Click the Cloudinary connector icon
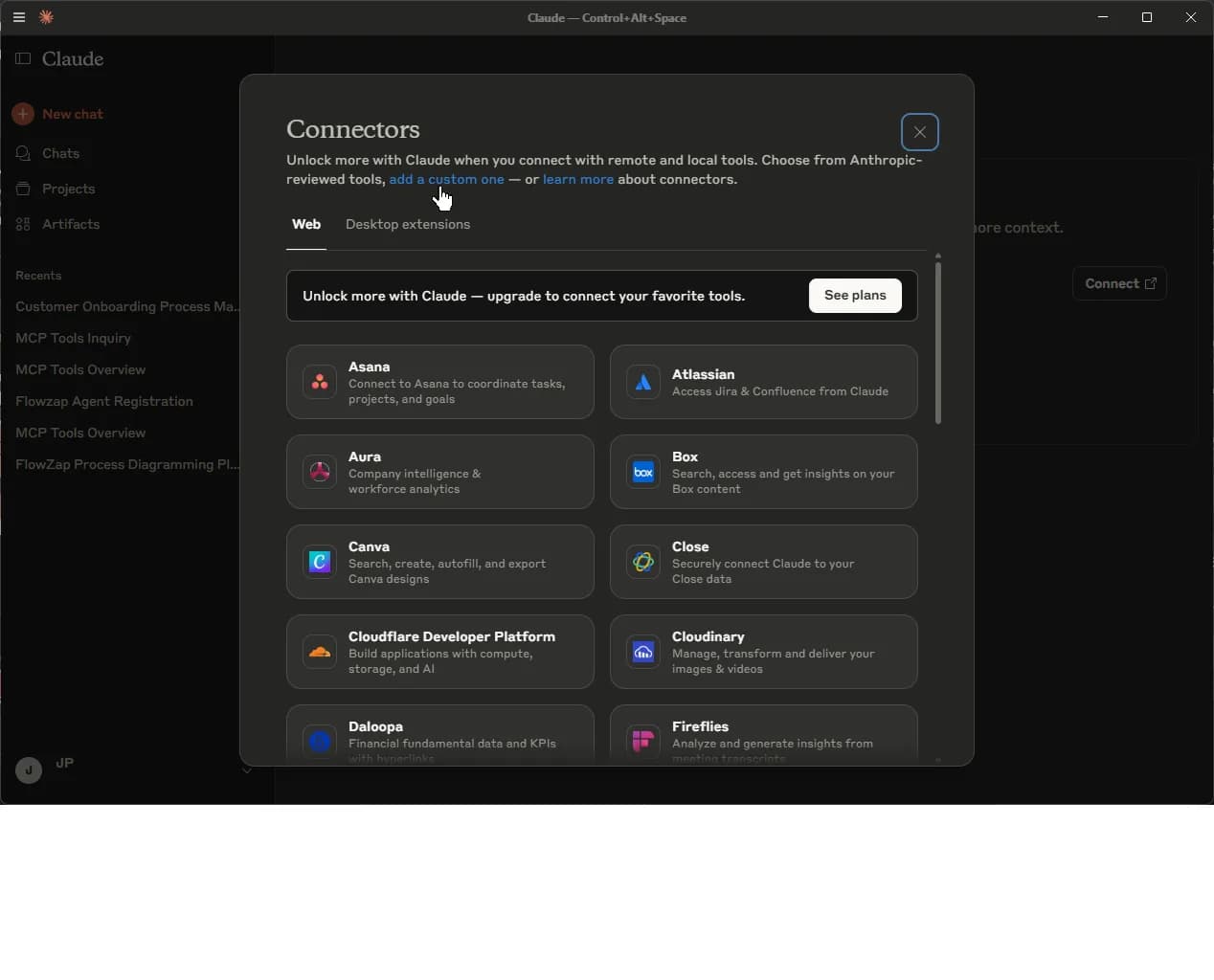1214x980 pixels. click(x=643, y=652)
